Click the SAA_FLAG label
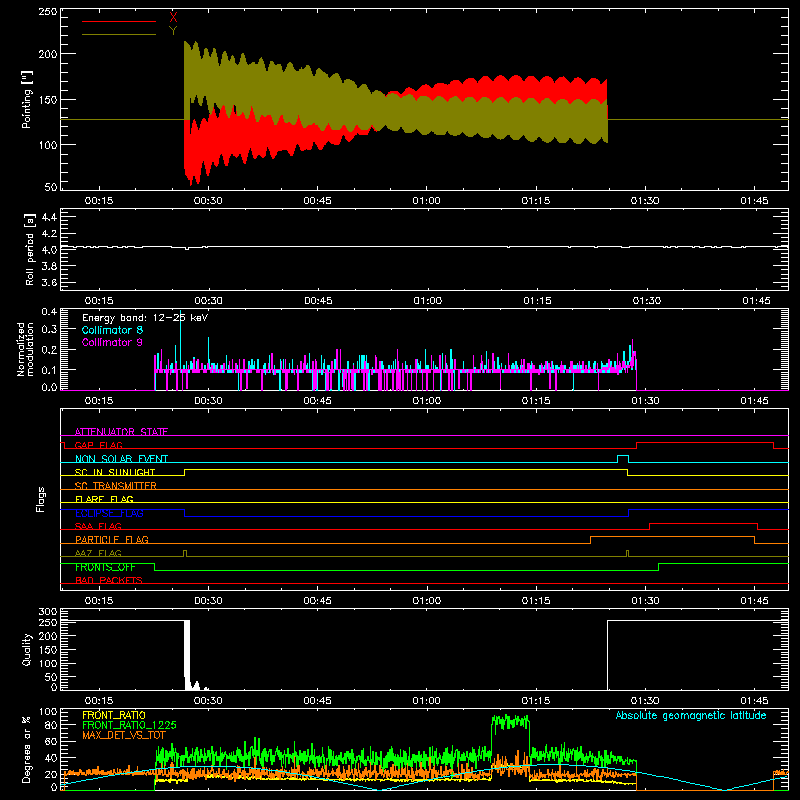The height and width of the screenshot is (800, 800). tap(98, 526)
